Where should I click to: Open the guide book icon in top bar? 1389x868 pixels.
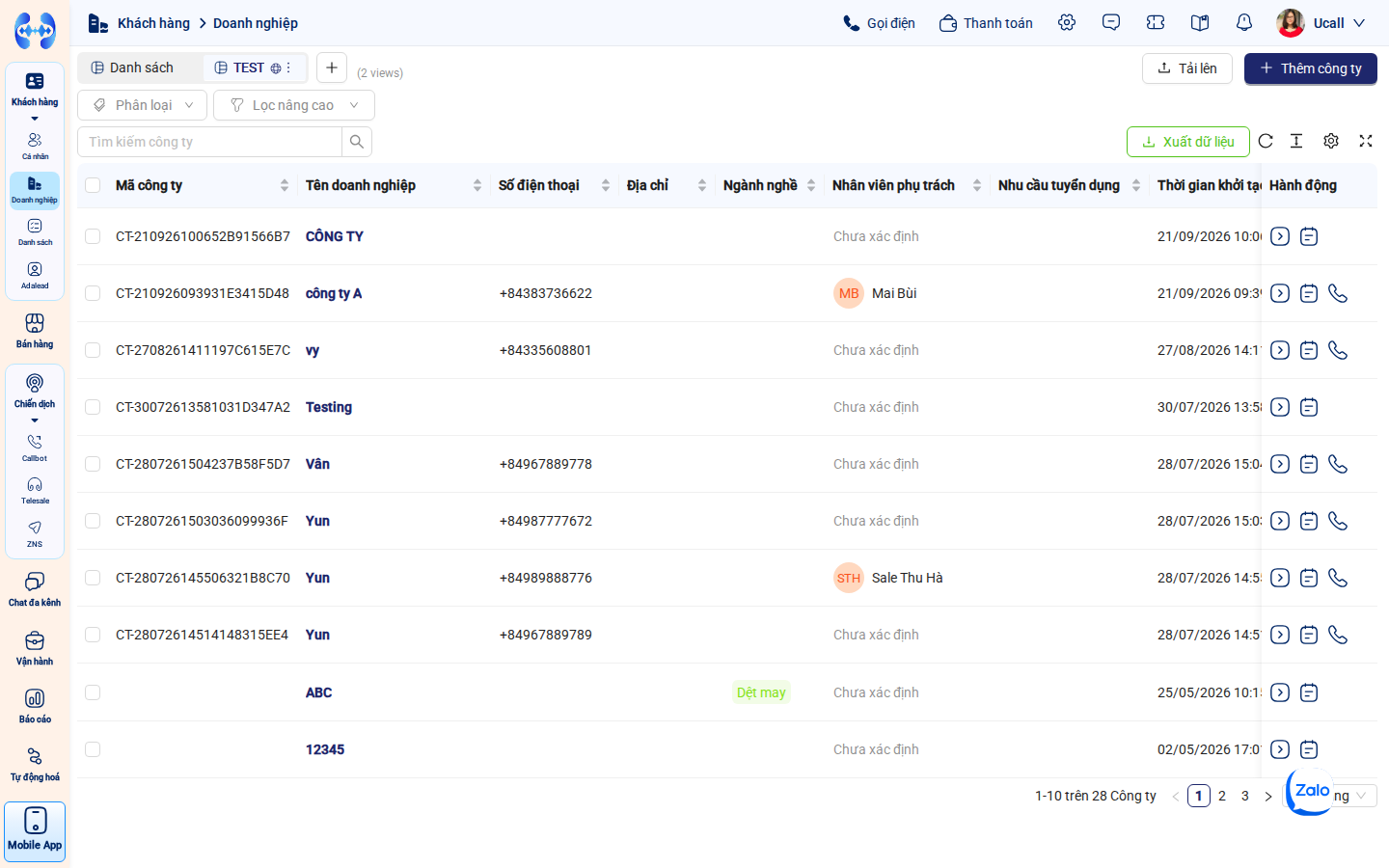pyautogui.click(x=1200, y=22)
